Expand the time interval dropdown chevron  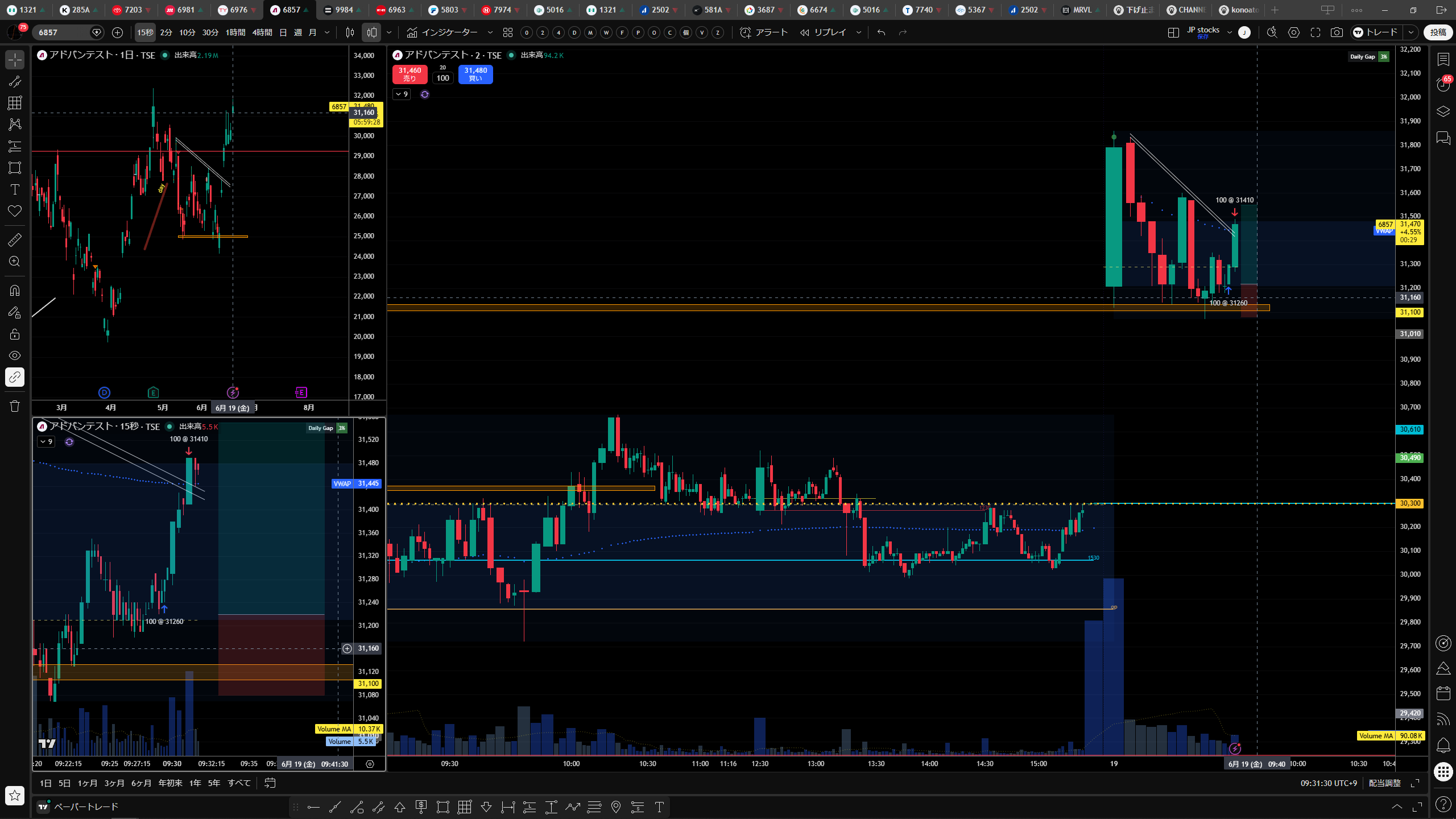[x=327, y=32]
